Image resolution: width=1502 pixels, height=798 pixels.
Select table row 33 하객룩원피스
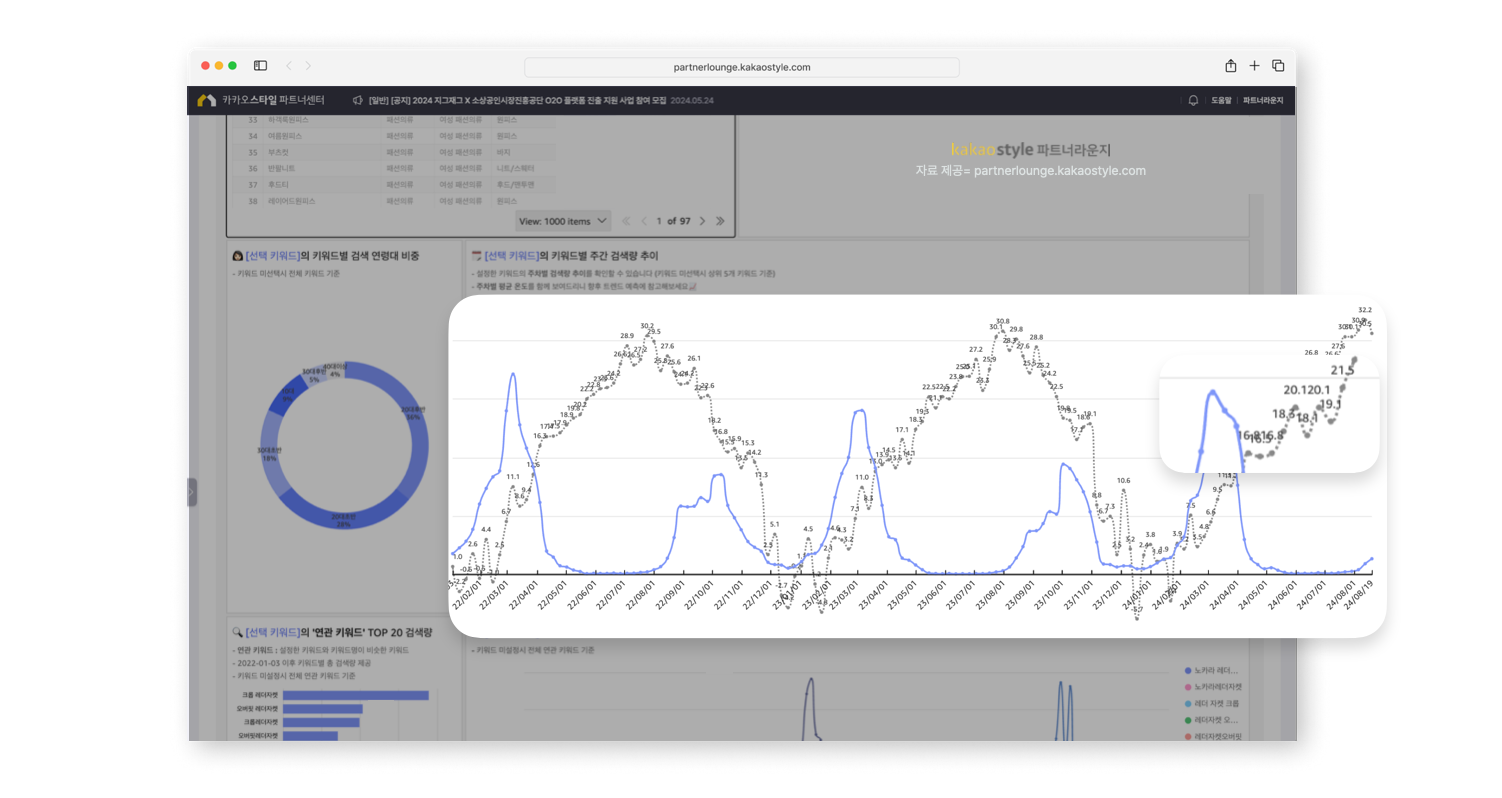(393, 119)
